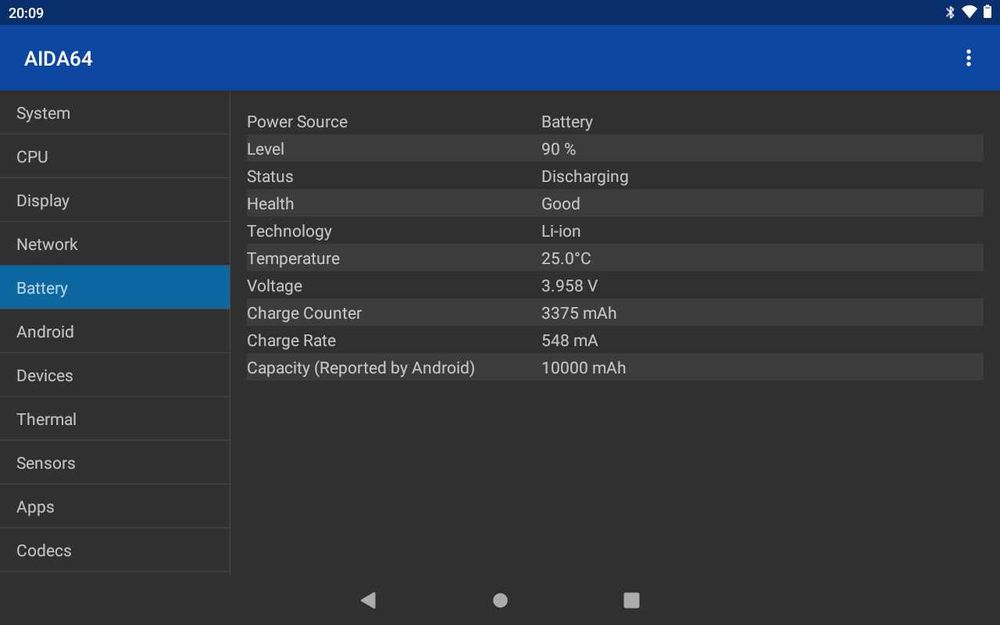1000x625 pixels.
Task: Select the Charge Rate label
Action: tap(291, 341)
